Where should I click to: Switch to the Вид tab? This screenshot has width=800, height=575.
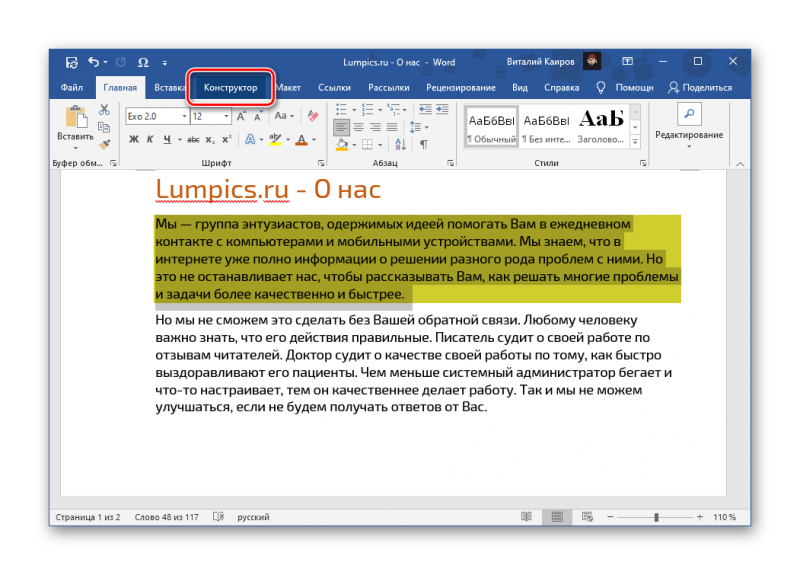(x=520, y=88)
